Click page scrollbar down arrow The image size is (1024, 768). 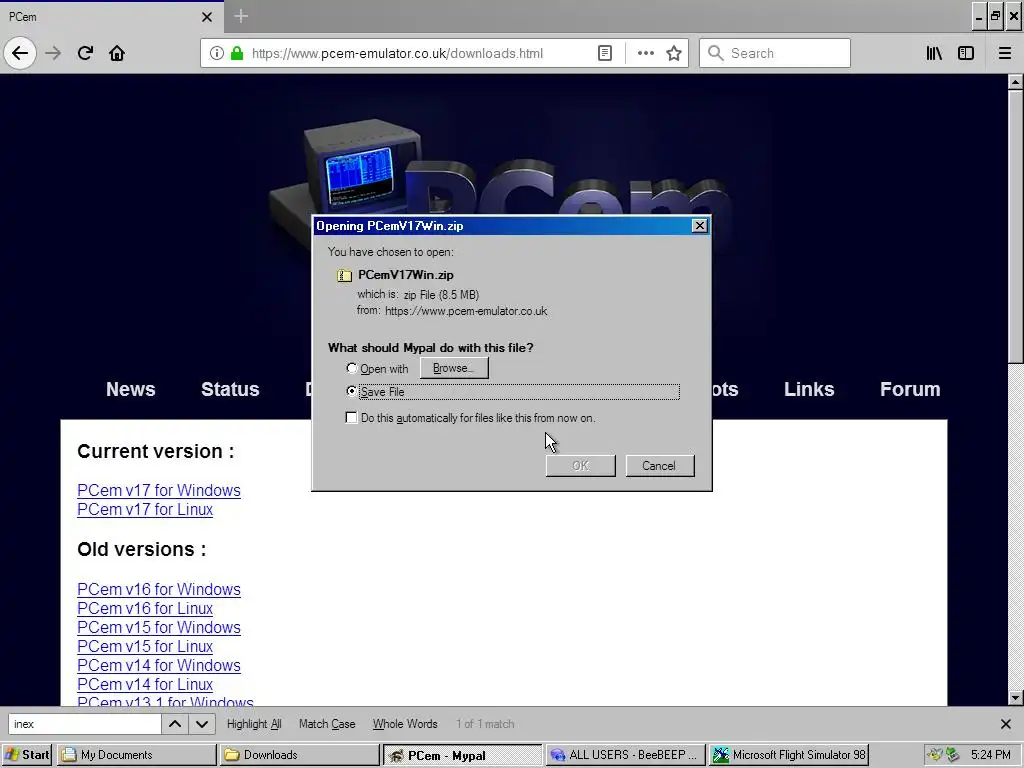point(1015,697)
